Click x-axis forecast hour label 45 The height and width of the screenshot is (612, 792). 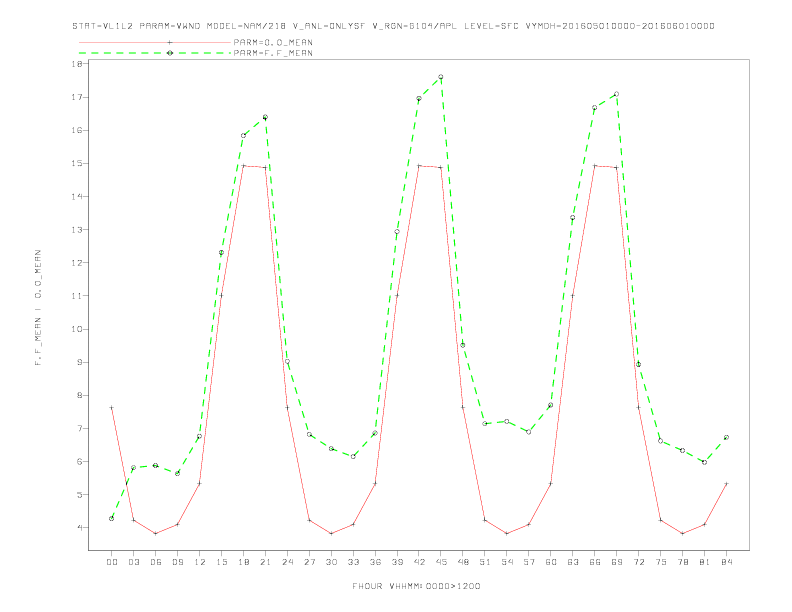coord(441,562)
